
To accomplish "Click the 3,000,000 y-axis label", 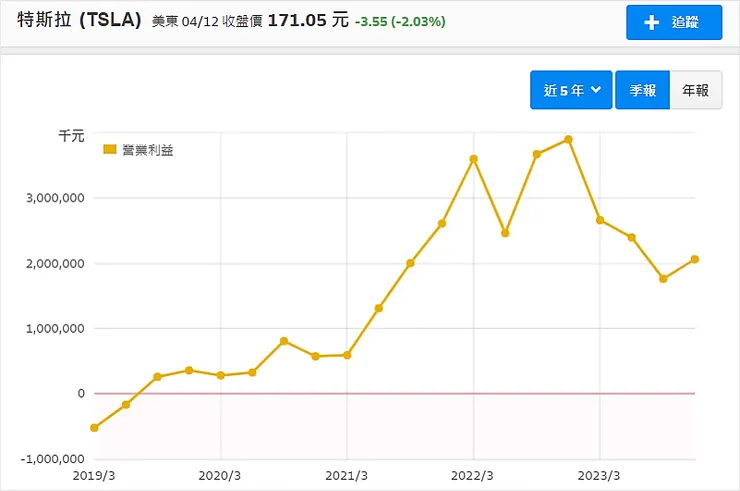I will pyautogui.click(x=55, y=198).
